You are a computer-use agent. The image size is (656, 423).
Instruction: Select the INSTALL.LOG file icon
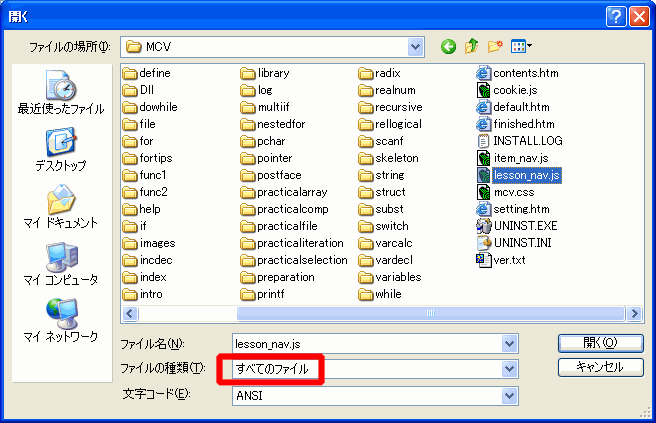point(483,141)
